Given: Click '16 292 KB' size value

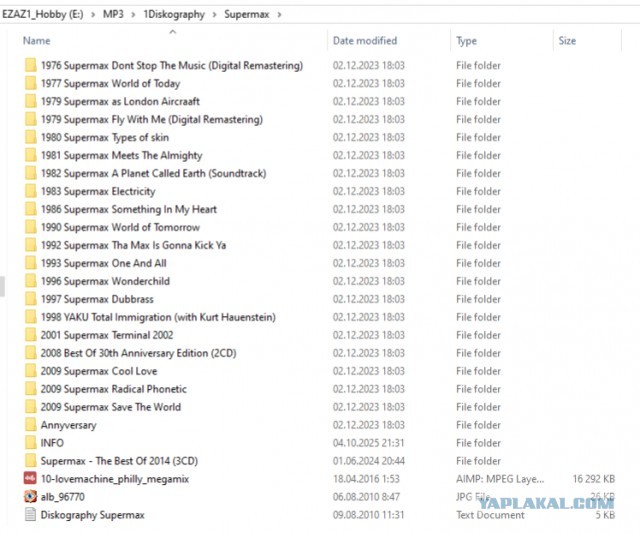Looking at the screenshot, I should 593,478.
